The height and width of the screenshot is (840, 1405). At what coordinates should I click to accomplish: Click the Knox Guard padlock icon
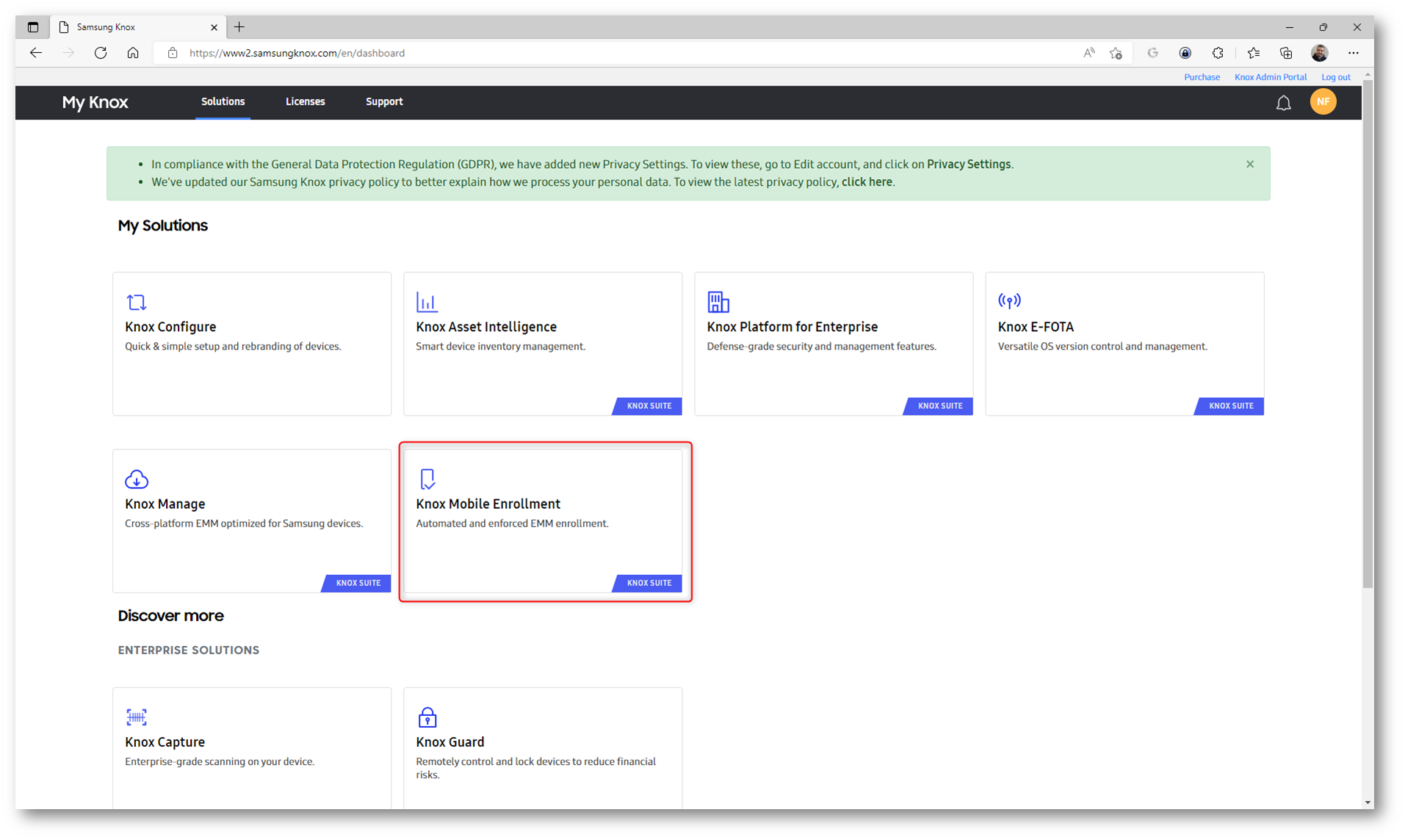427,717
